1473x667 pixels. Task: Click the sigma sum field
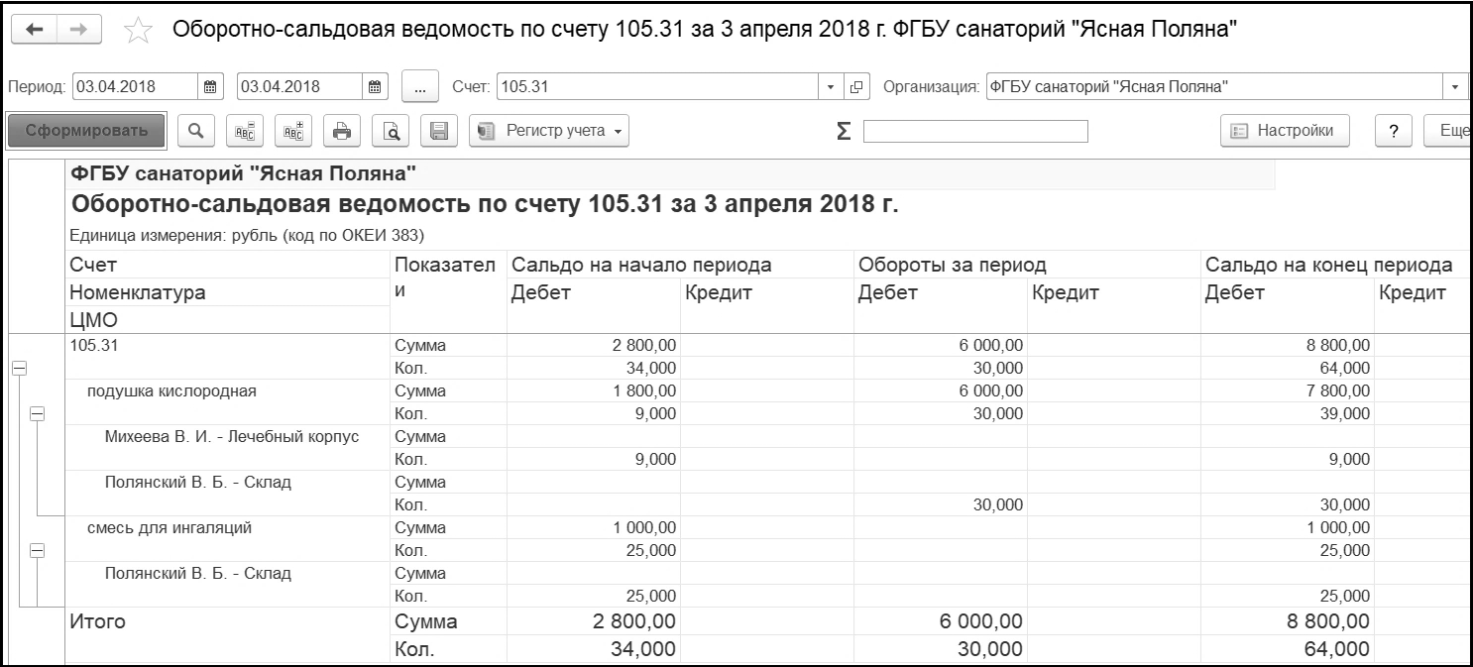[976, 131]
